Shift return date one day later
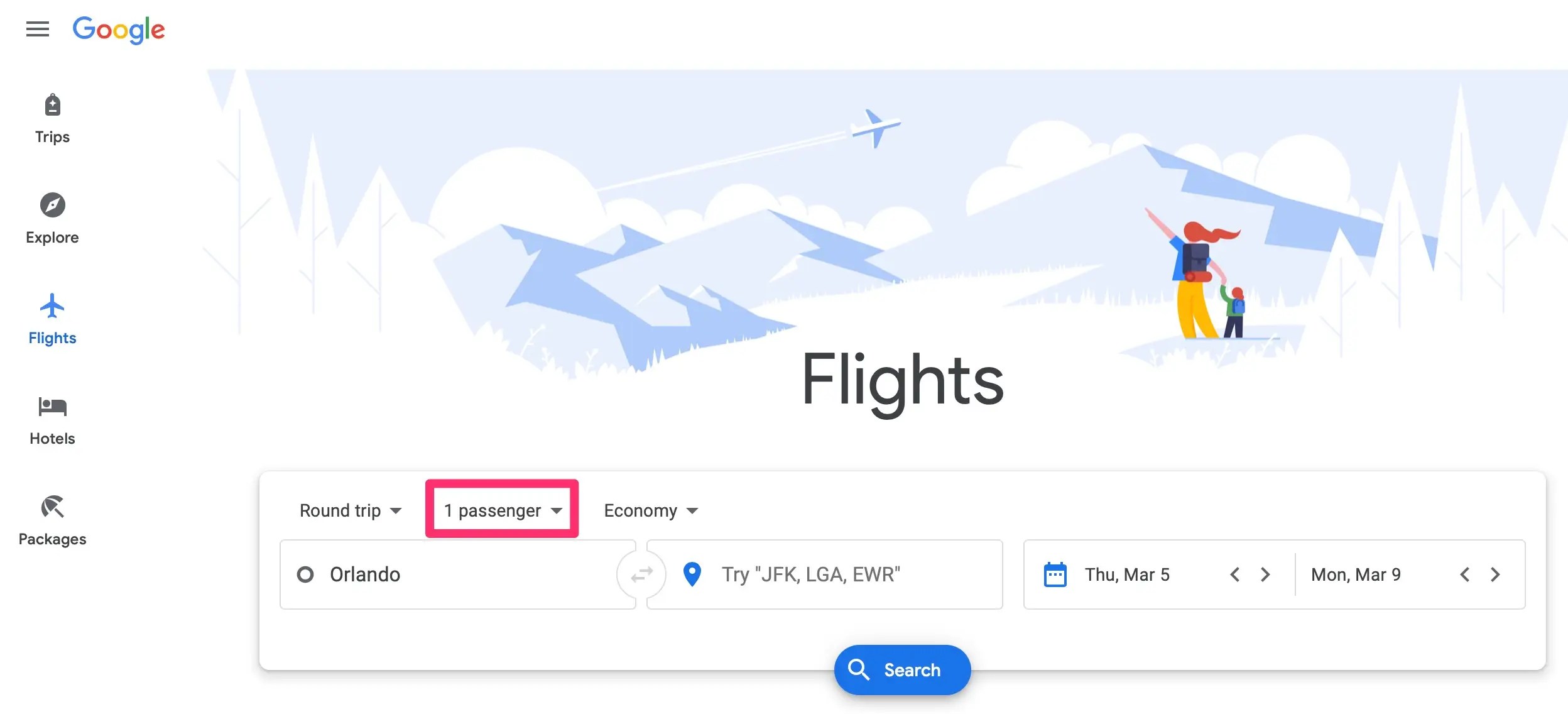The image size is (1568, 714). [x=1495, y=574]
